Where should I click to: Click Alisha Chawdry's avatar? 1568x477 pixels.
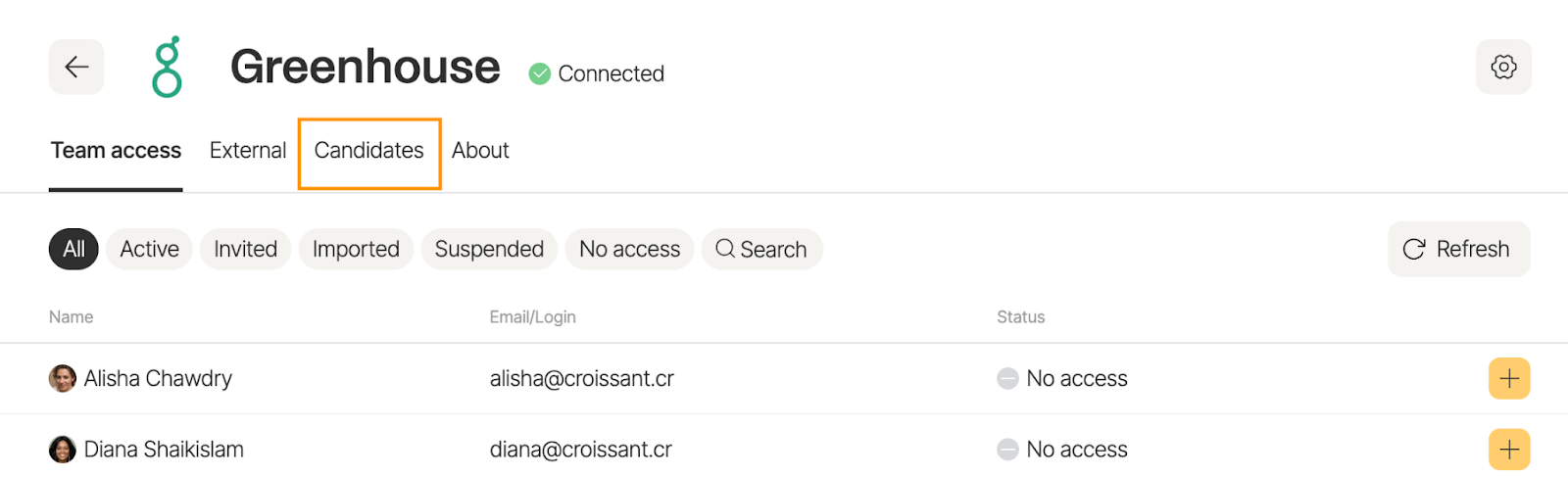click(63, 378)
